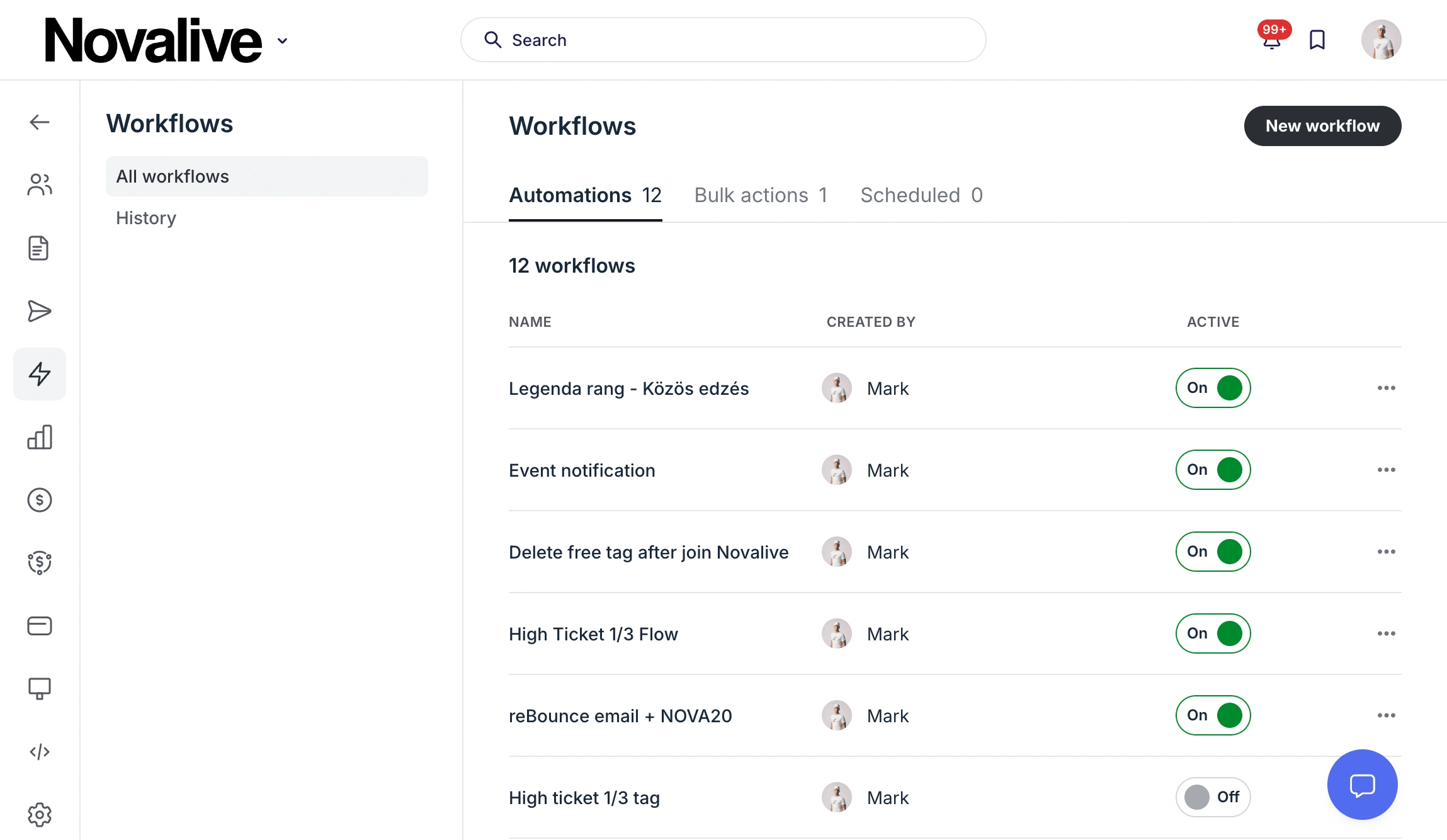Disable the 'reBounce email + NOVA20' workflow
1447x840 pixels.
pyautogui.click(x=1213, y=715)
